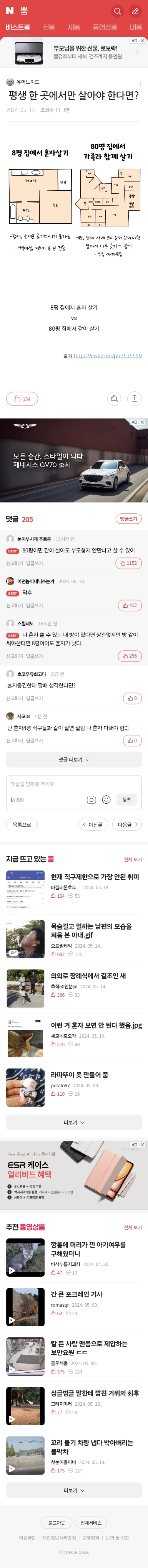Toggle like on comment with 412 likes
Viewport: 148px width, 1568px height.
tap(130, 606)
